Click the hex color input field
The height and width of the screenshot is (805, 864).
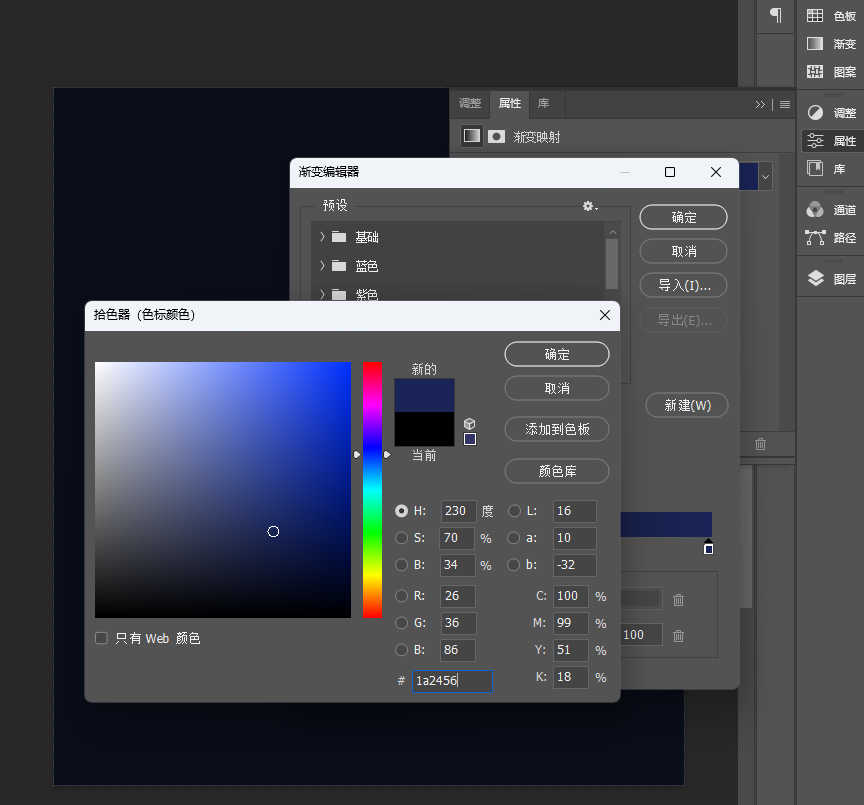[452, 681]
